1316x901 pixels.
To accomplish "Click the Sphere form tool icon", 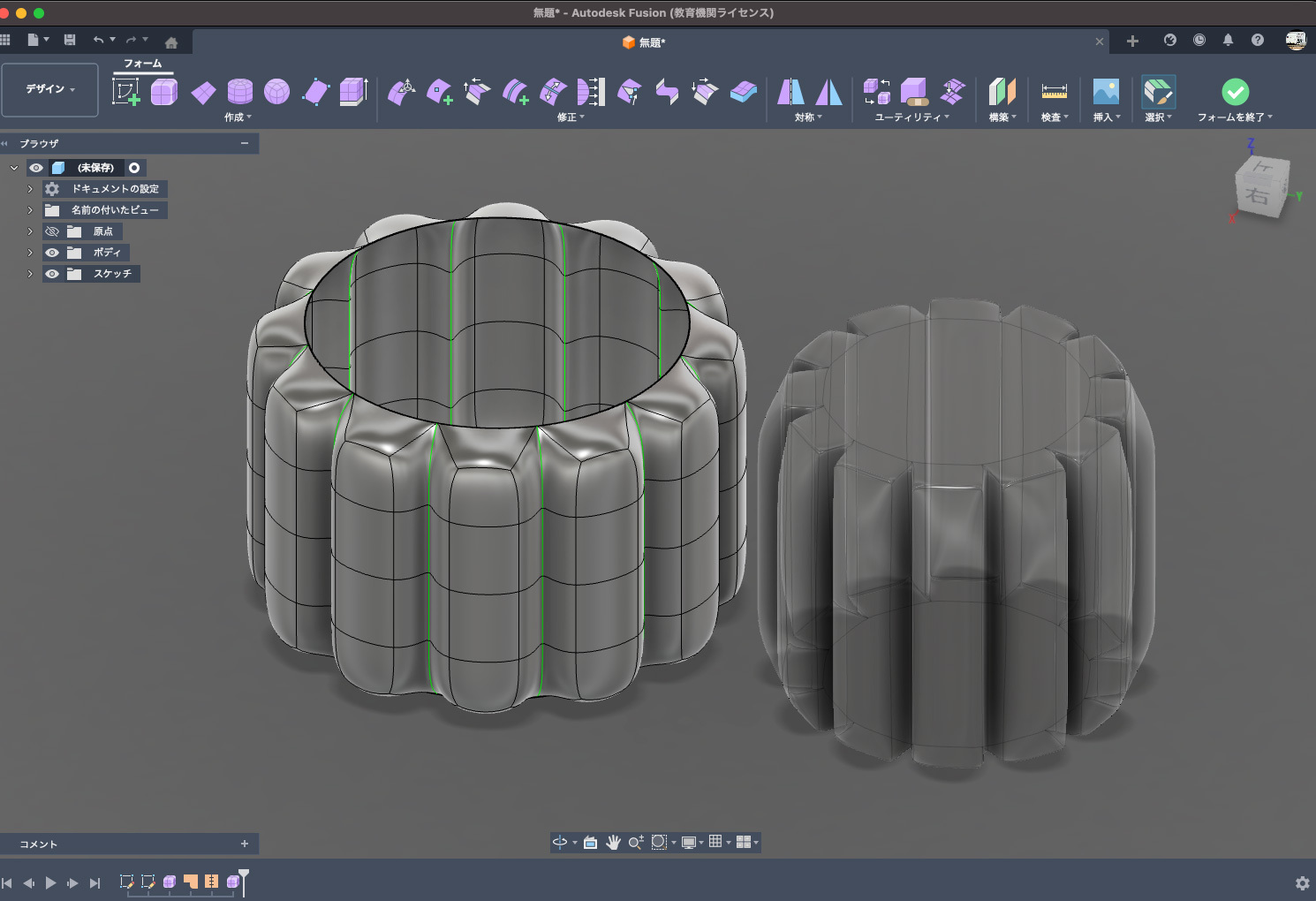I will [x=277, y=92].
